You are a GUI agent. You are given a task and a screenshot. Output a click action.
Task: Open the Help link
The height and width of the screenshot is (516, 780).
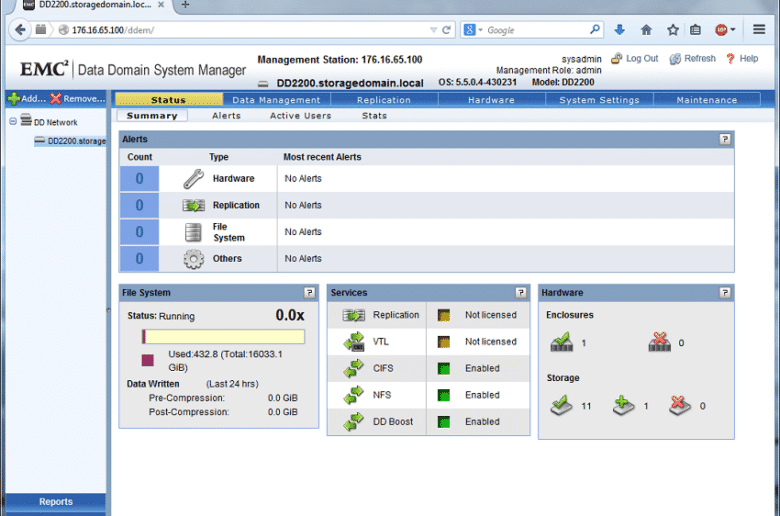point(742,59)
